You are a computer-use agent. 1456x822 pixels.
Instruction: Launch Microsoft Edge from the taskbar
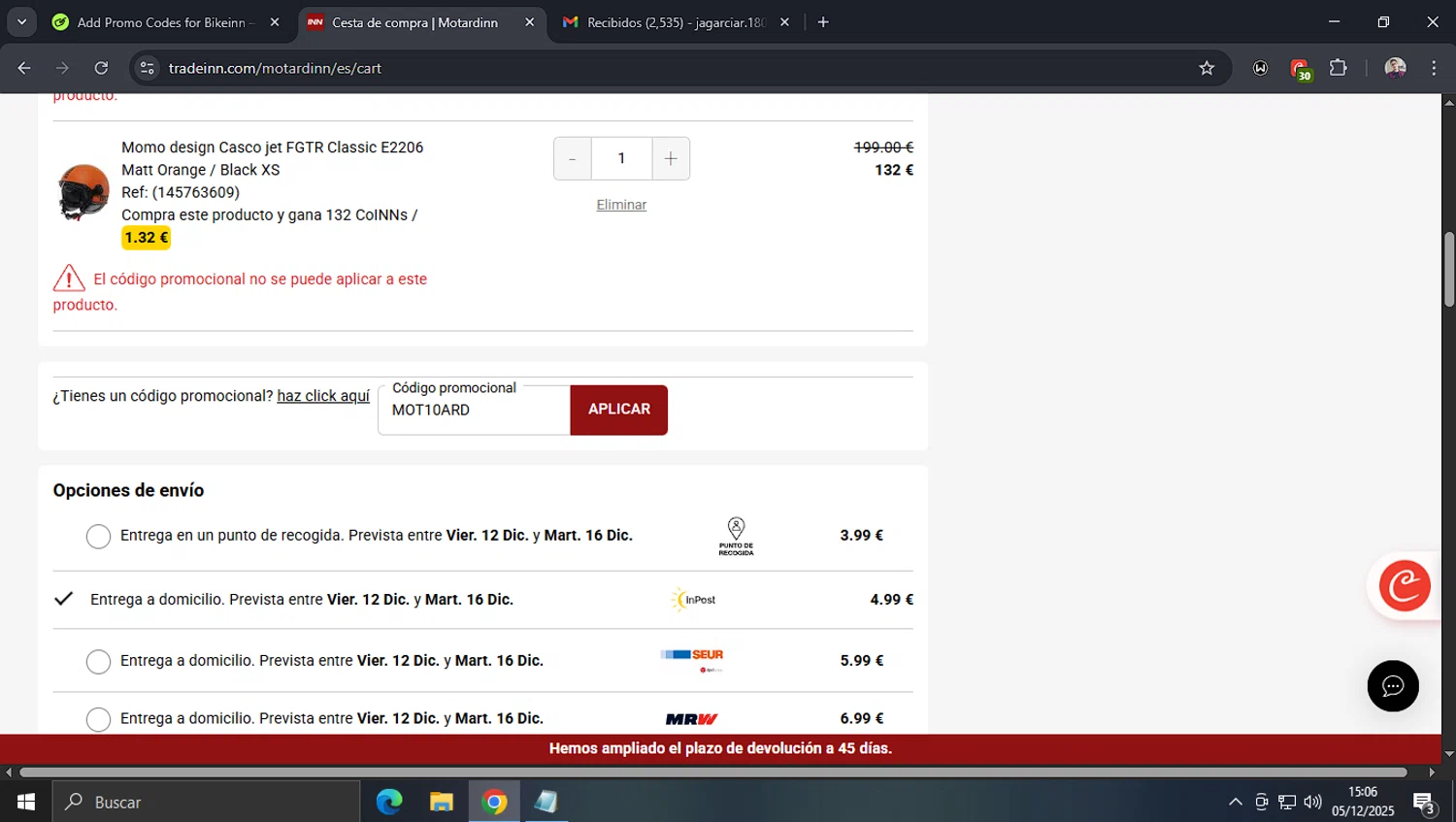[x=389, y=802]
